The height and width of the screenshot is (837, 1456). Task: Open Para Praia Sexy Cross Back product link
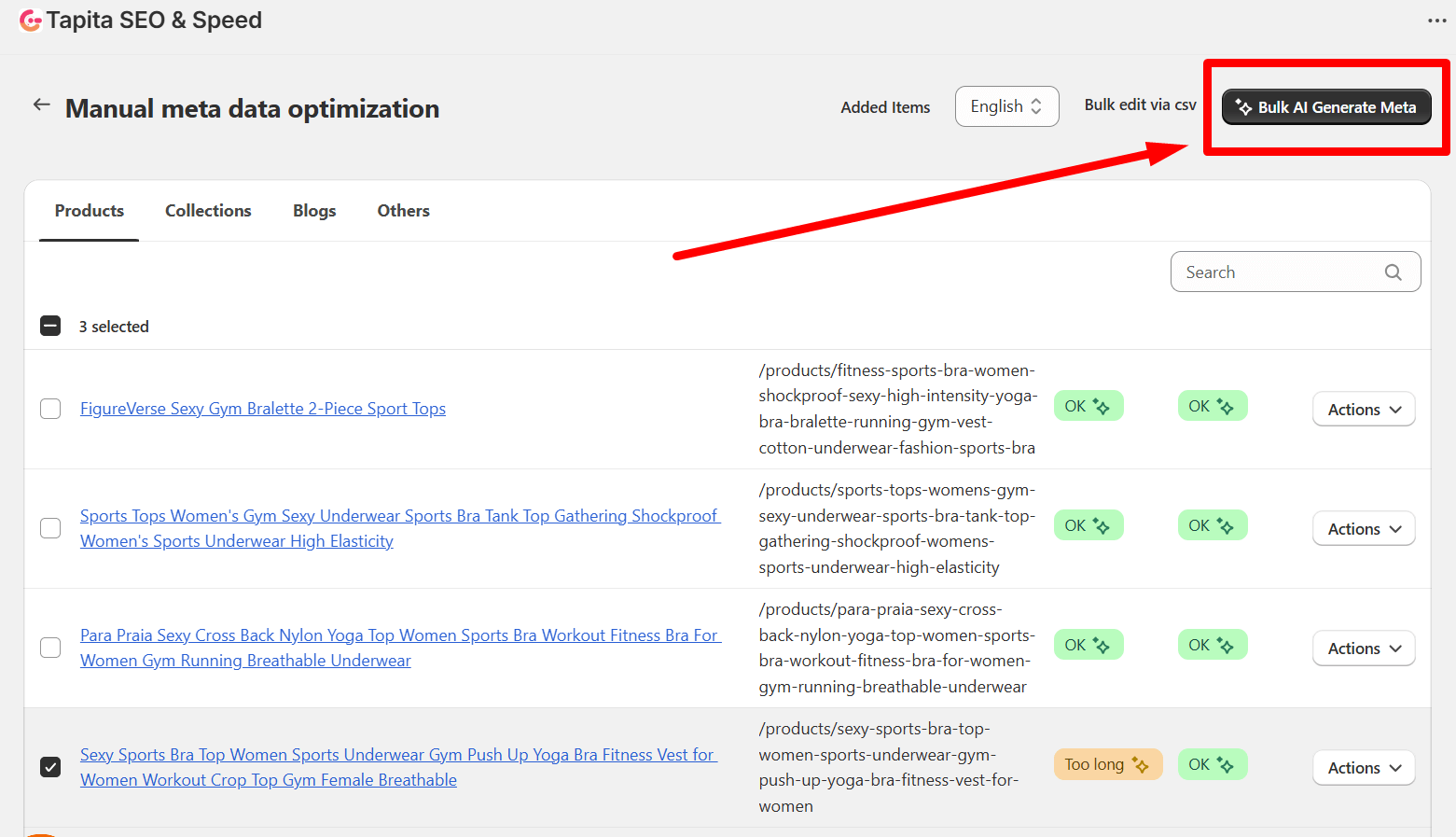click(400, 648)
